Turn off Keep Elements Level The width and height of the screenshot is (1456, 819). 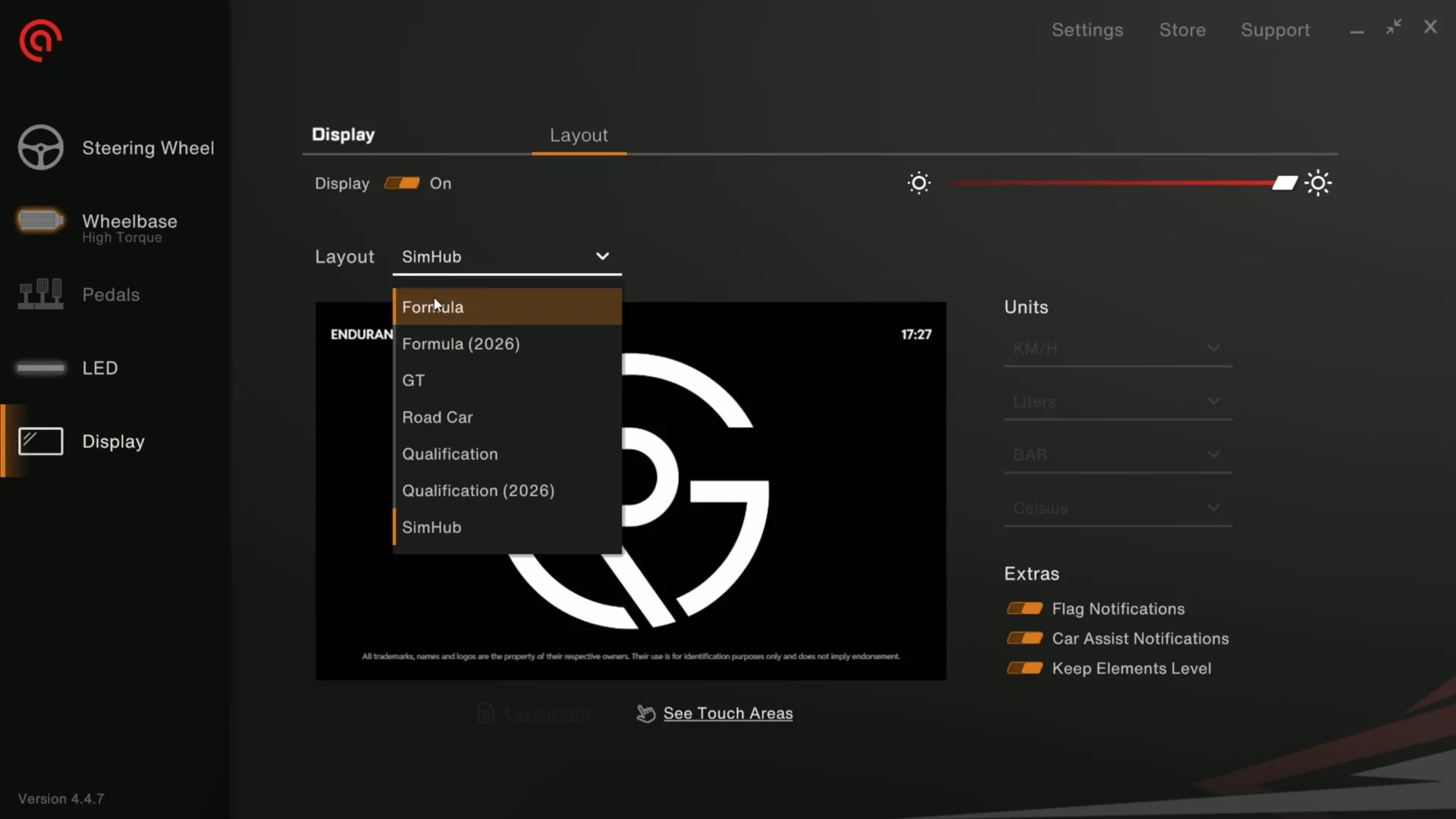[x=1025, y=668]
